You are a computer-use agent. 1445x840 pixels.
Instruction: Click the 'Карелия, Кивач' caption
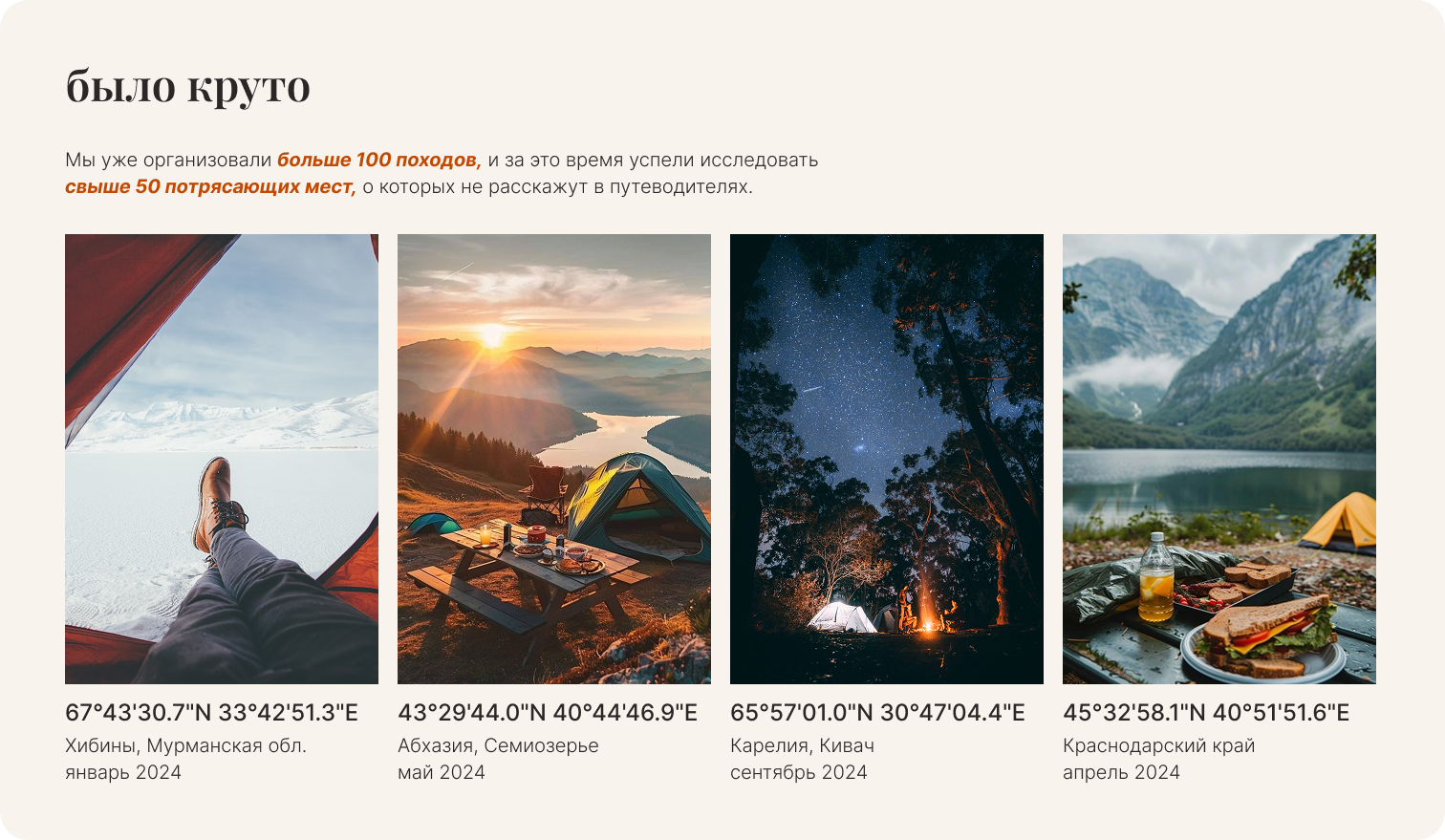click(802, 745)
